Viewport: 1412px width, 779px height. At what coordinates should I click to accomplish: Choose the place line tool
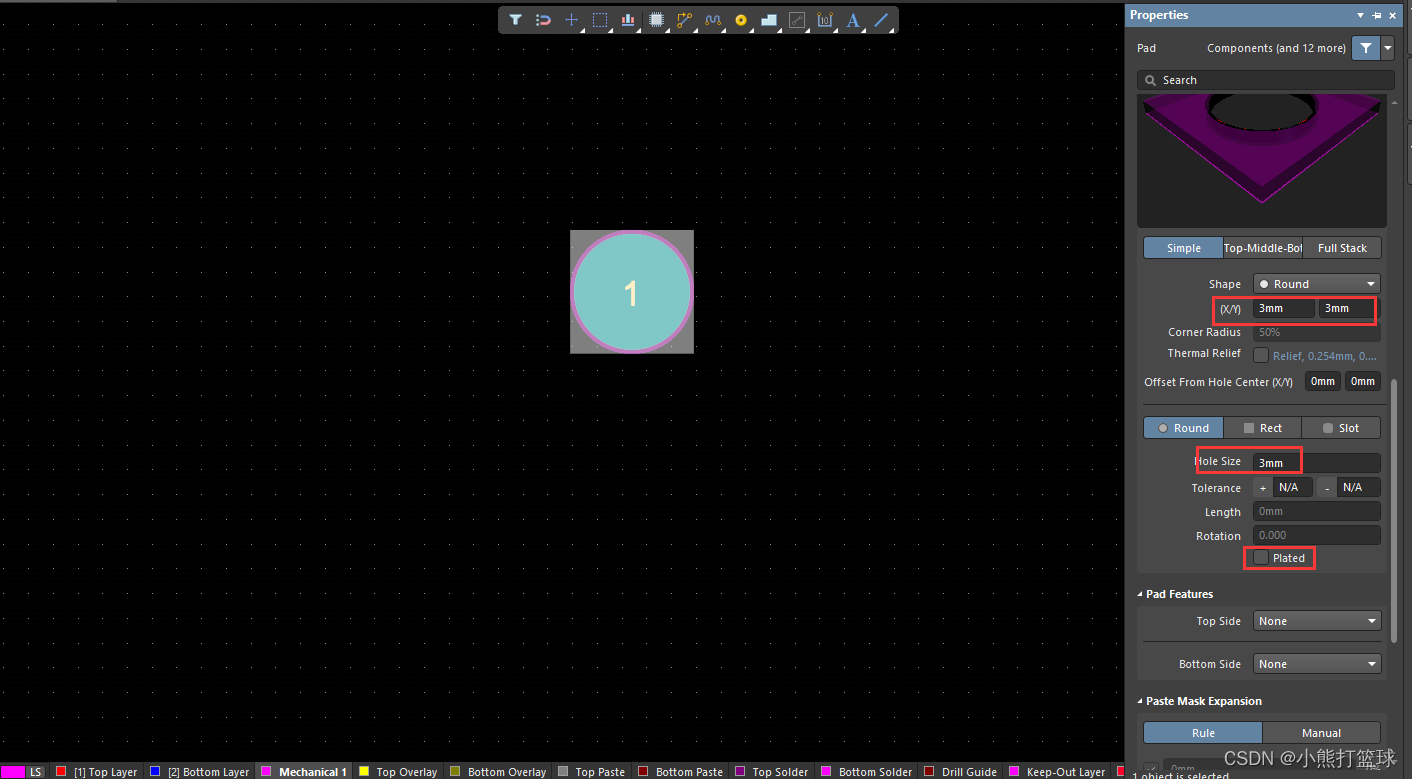click(x=880, y=20)
